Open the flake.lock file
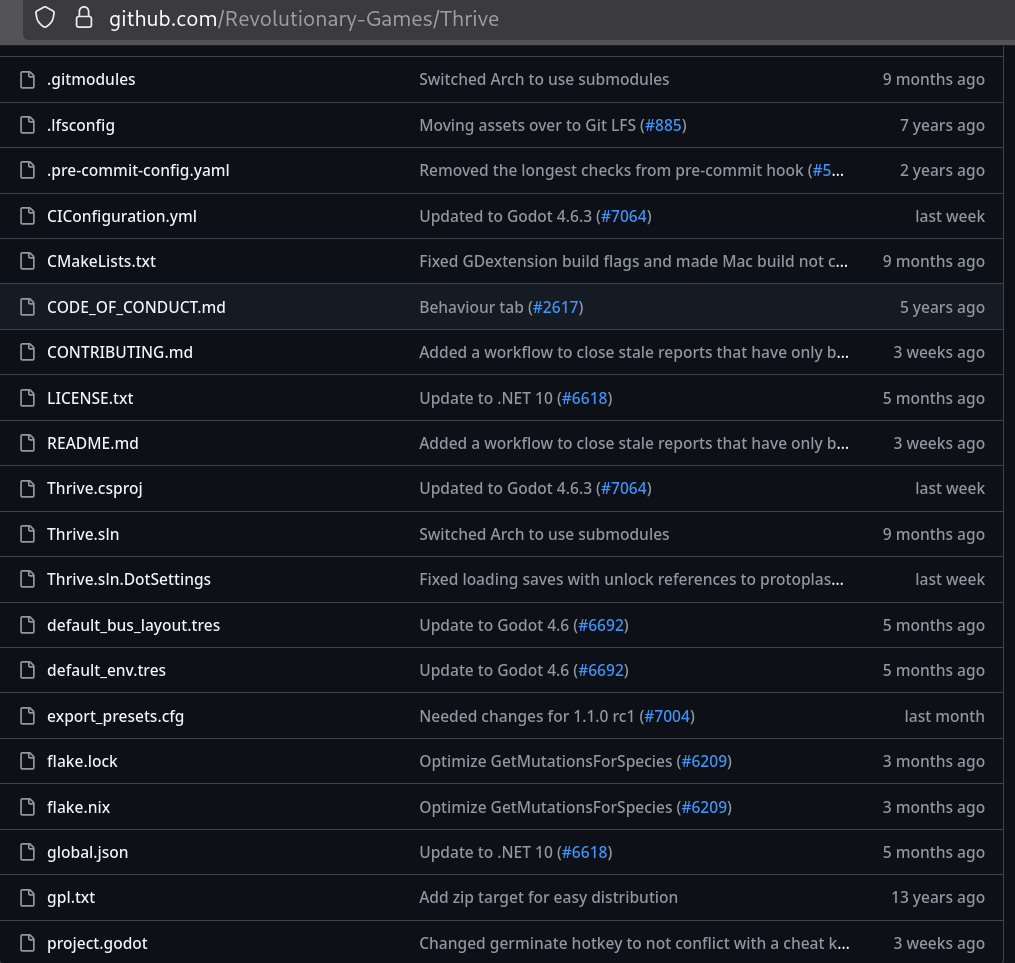Viewport: 1015px width, 963px height. coord(82,761)
